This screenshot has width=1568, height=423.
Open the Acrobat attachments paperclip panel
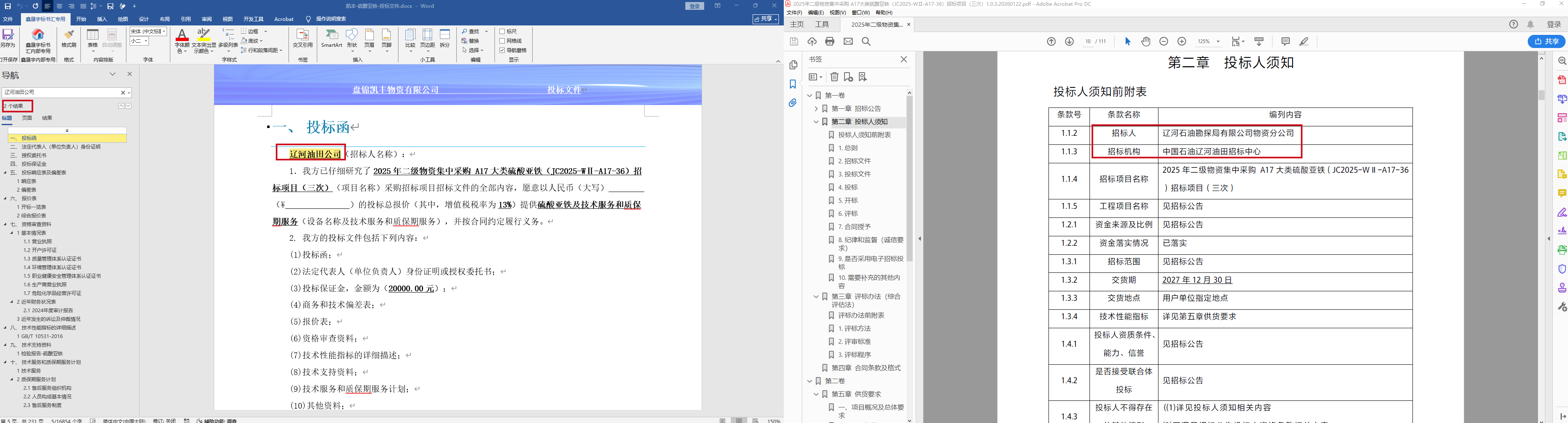[x=792, y=103]
